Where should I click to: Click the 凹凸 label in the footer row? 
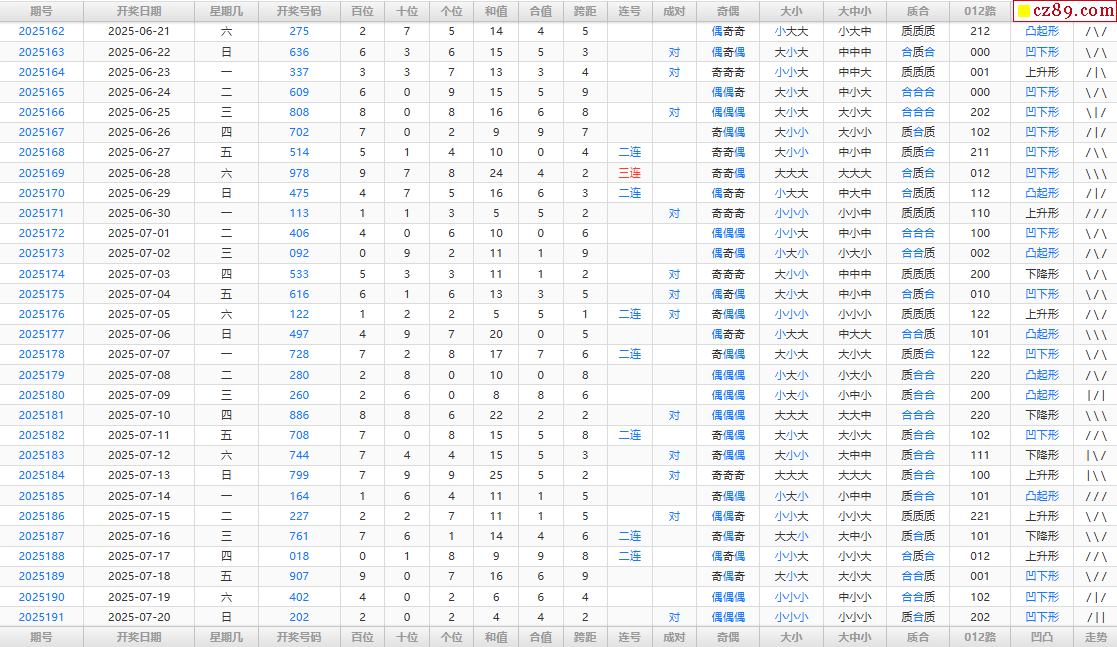1041,638
